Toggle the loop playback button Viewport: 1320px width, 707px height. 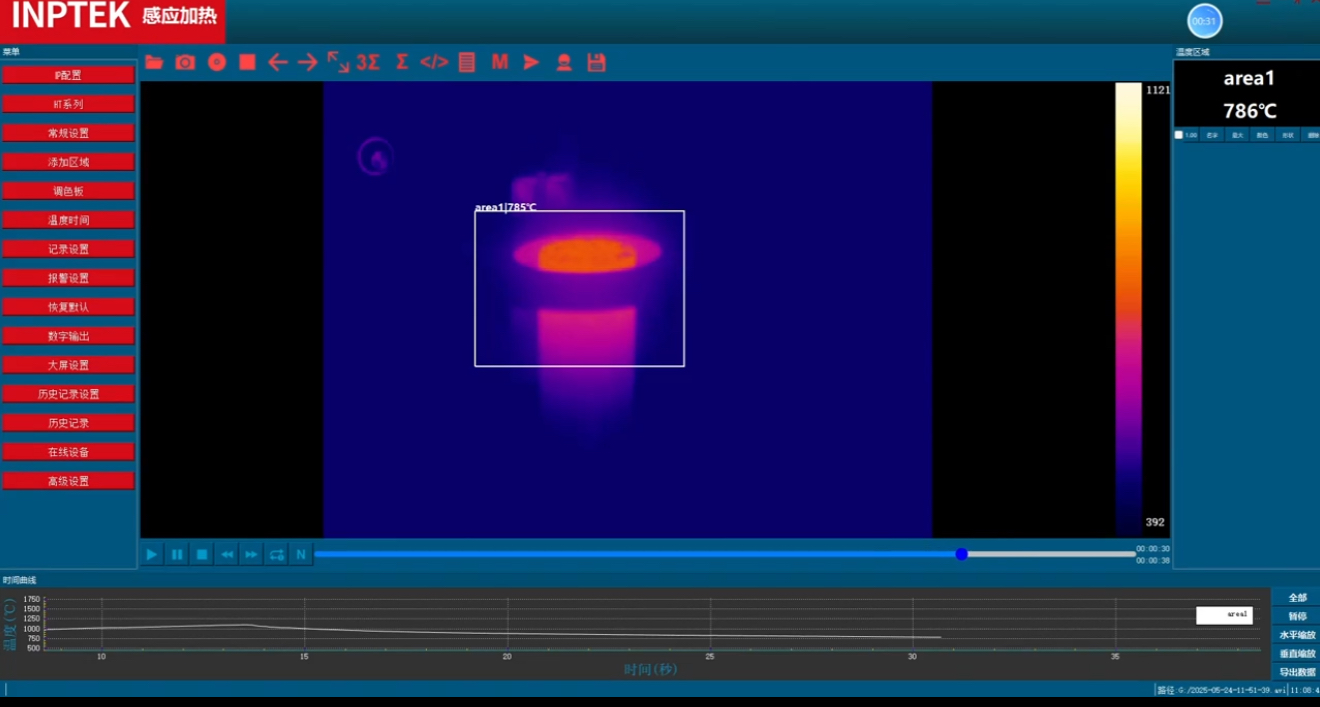click(x=276, y=554)
